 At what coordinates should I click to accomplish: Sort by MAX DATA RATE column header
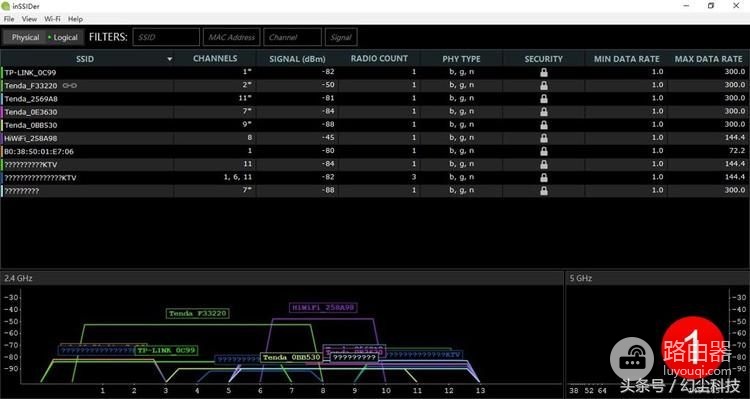point(708,59)
